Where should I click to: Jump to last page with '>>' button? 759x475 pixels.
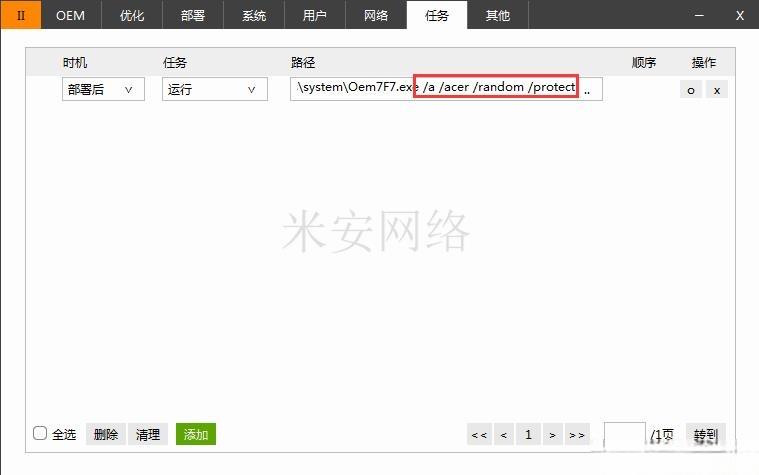[577, 435]
